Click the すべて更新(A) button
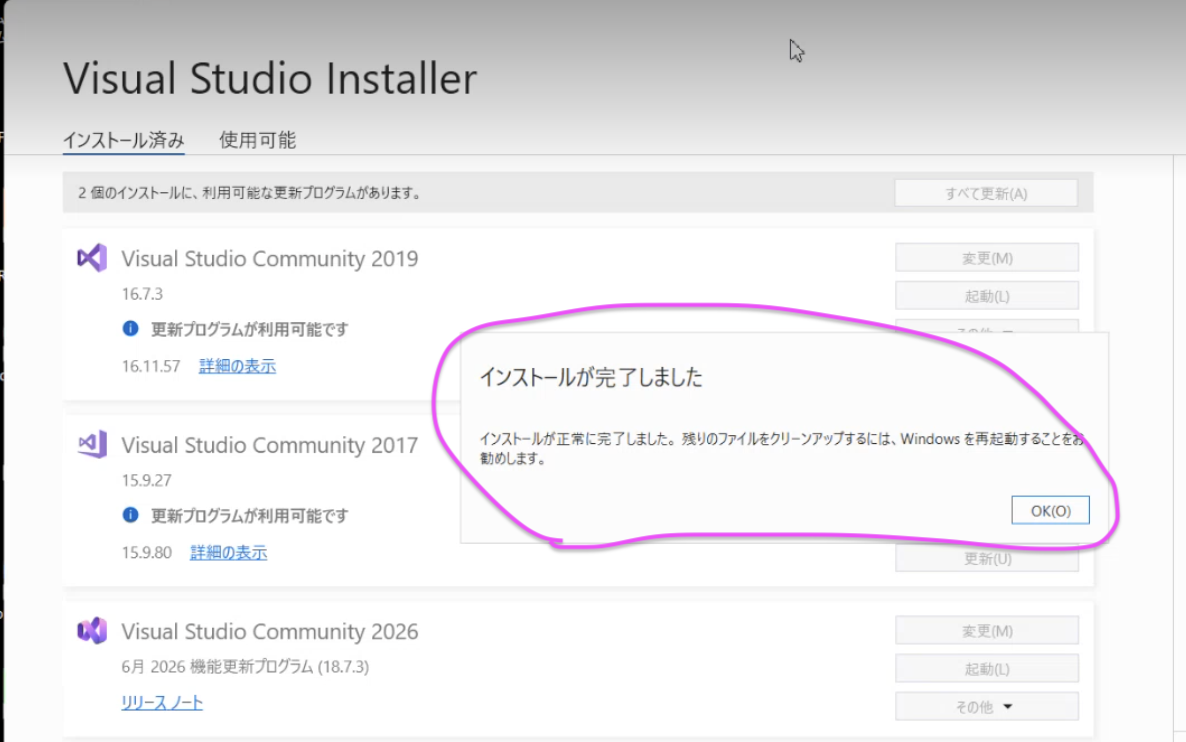The height and width of the screenshot is (742, 1186). coord(986,194)
